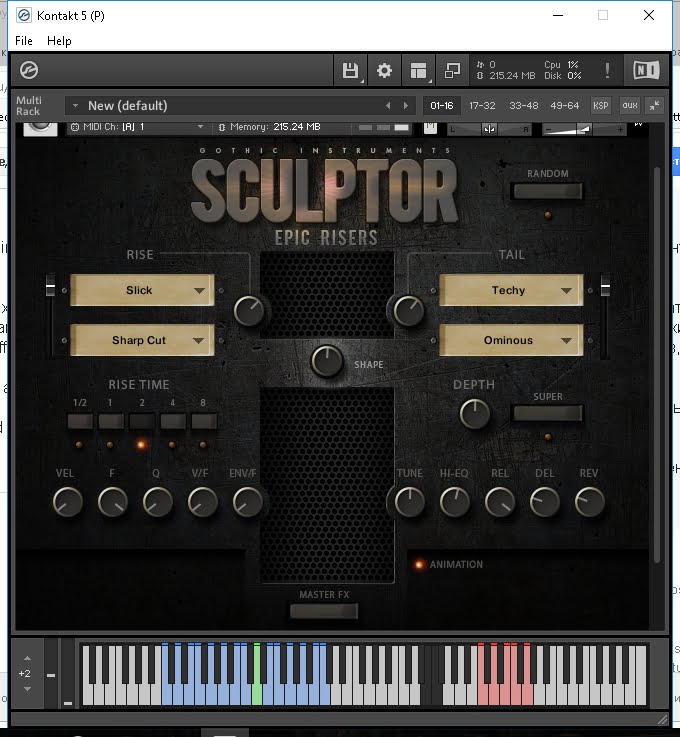Click the REL release knob

(500, 502)
